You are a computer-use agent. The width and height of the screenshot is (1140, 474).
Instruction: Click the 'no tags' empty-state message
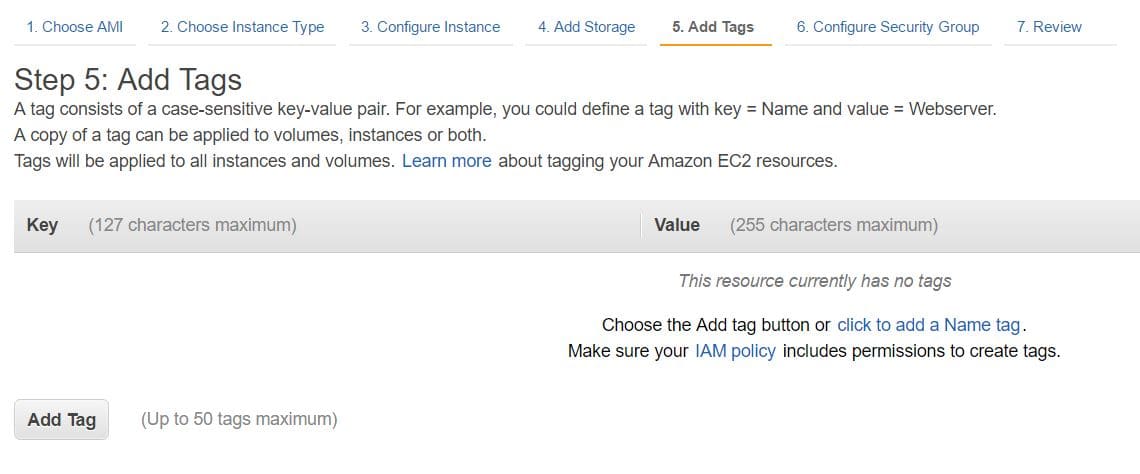pyautogui.click(x=814, y=281)
